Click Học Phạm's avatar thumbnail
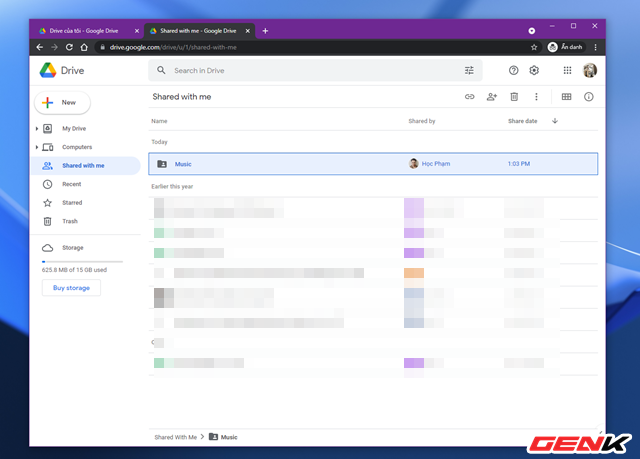This screenshot has height=459, width=640. click(x=413, y=164)
